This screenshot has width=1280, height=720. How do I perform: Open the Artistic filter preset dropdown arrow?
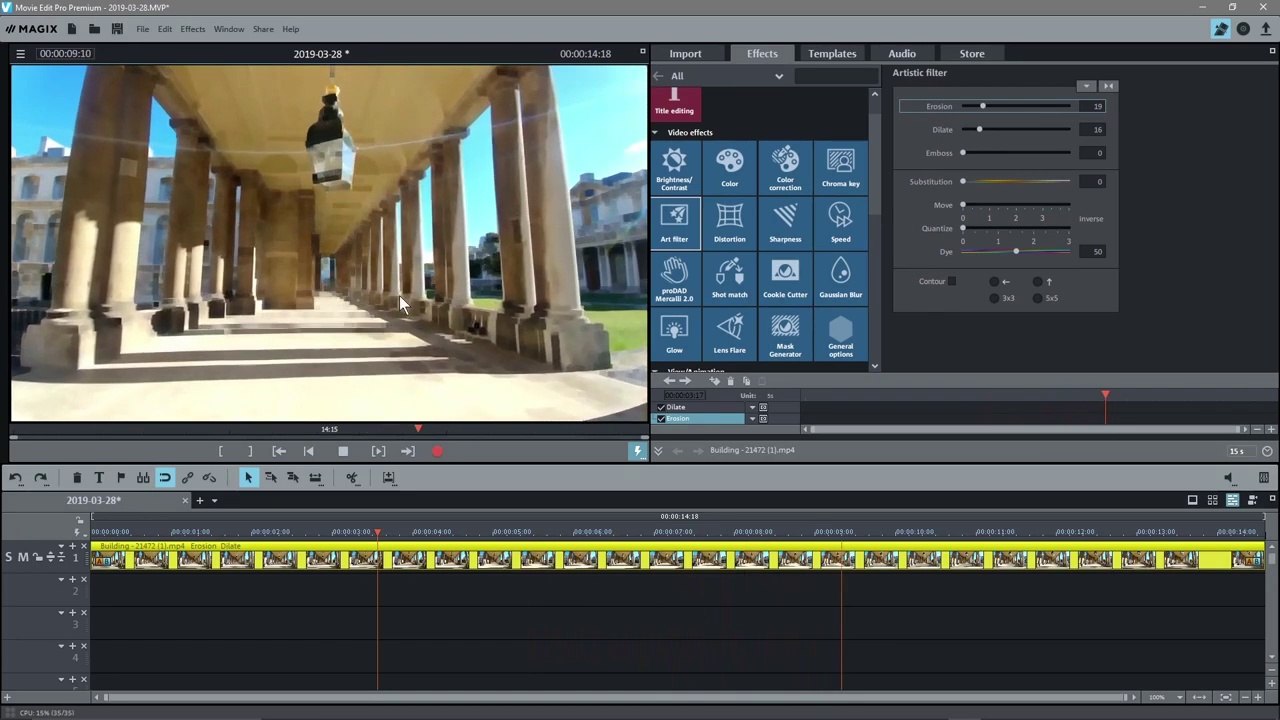coord(1086,86)
